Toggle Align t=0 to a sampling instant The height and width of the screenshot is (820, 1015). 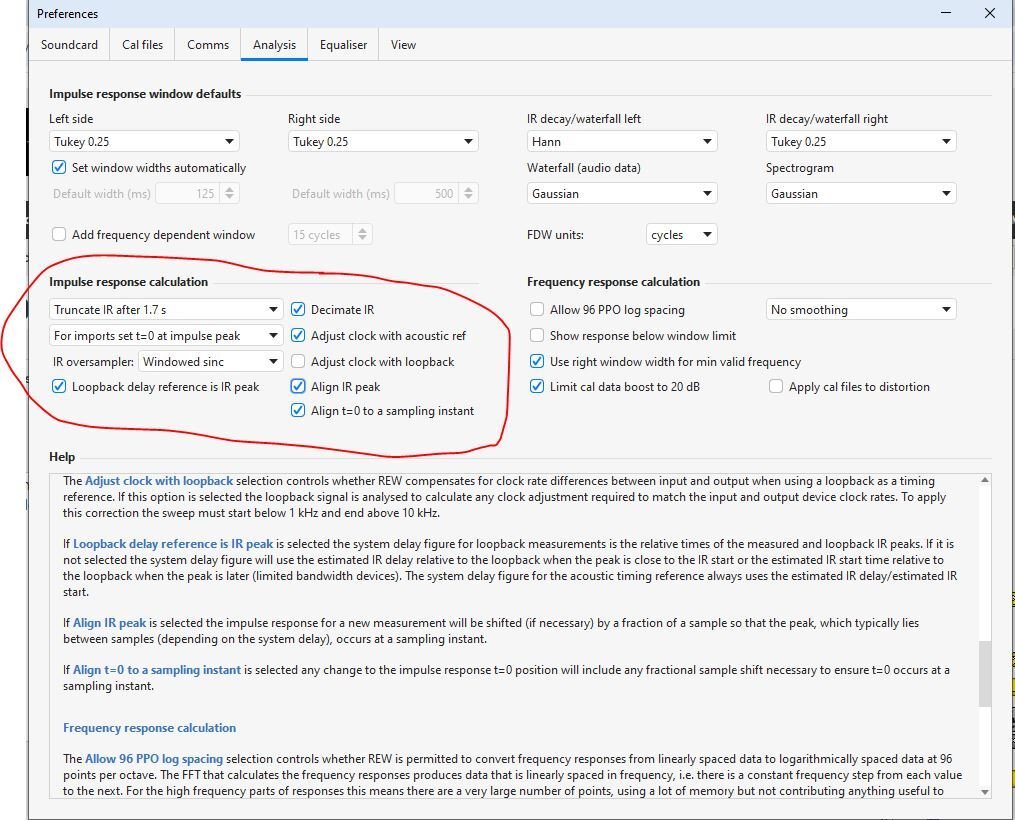click(x=298, y=410)
